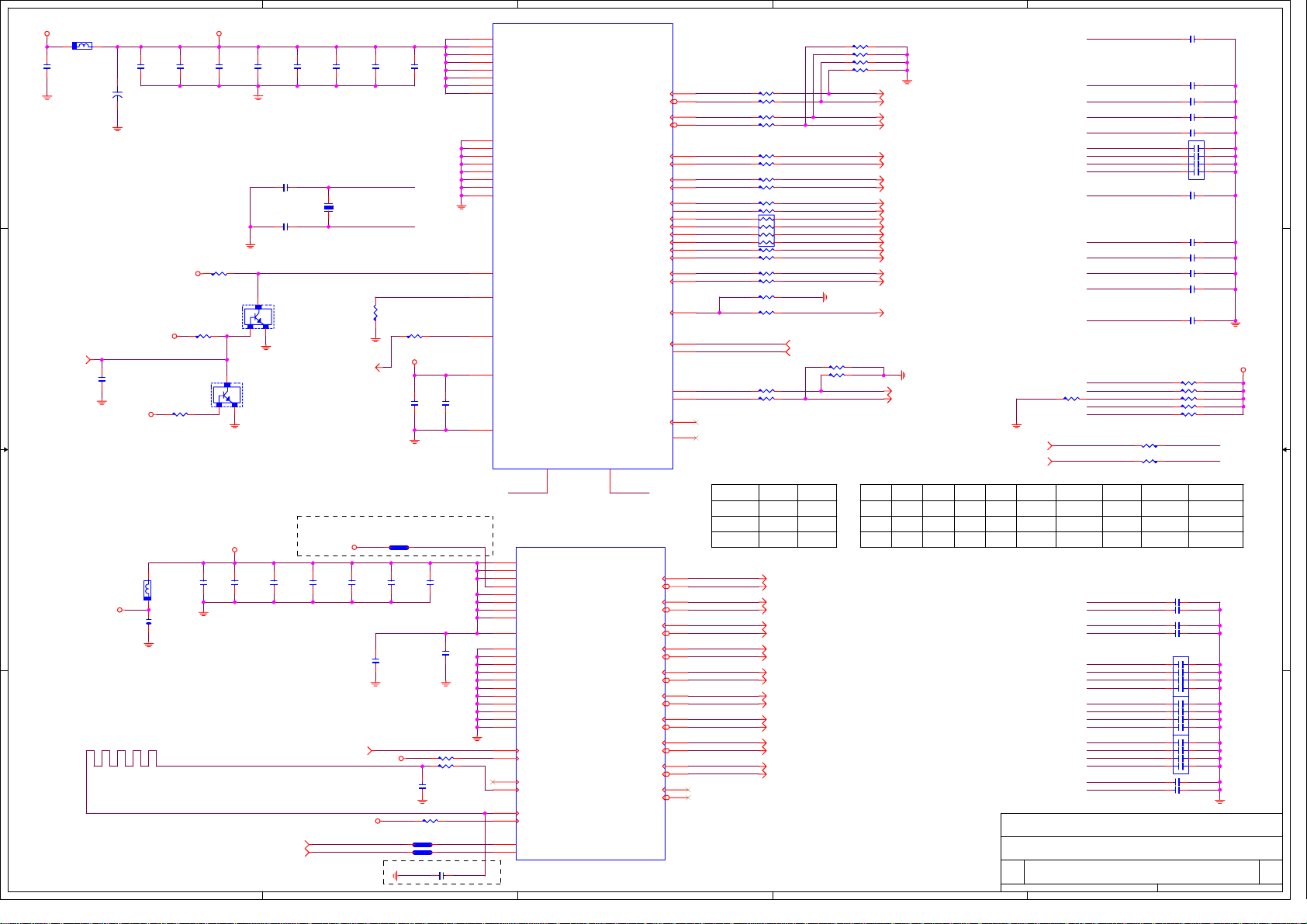Click the title block at bottom right

click(1141, 852)
